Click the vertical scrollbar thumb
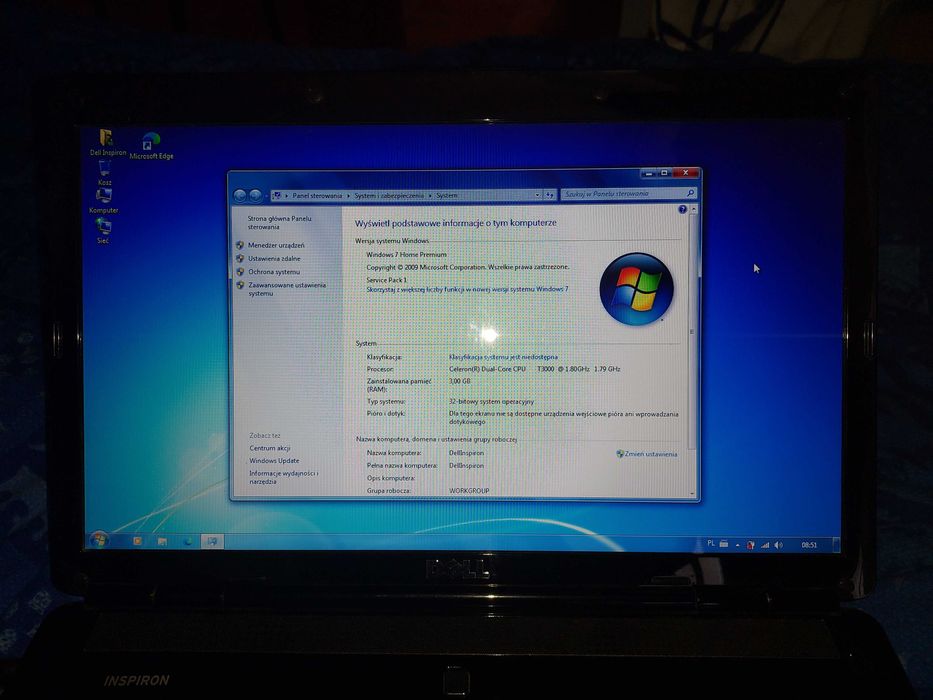The image size is (933, 700). (x=692, y=332)
